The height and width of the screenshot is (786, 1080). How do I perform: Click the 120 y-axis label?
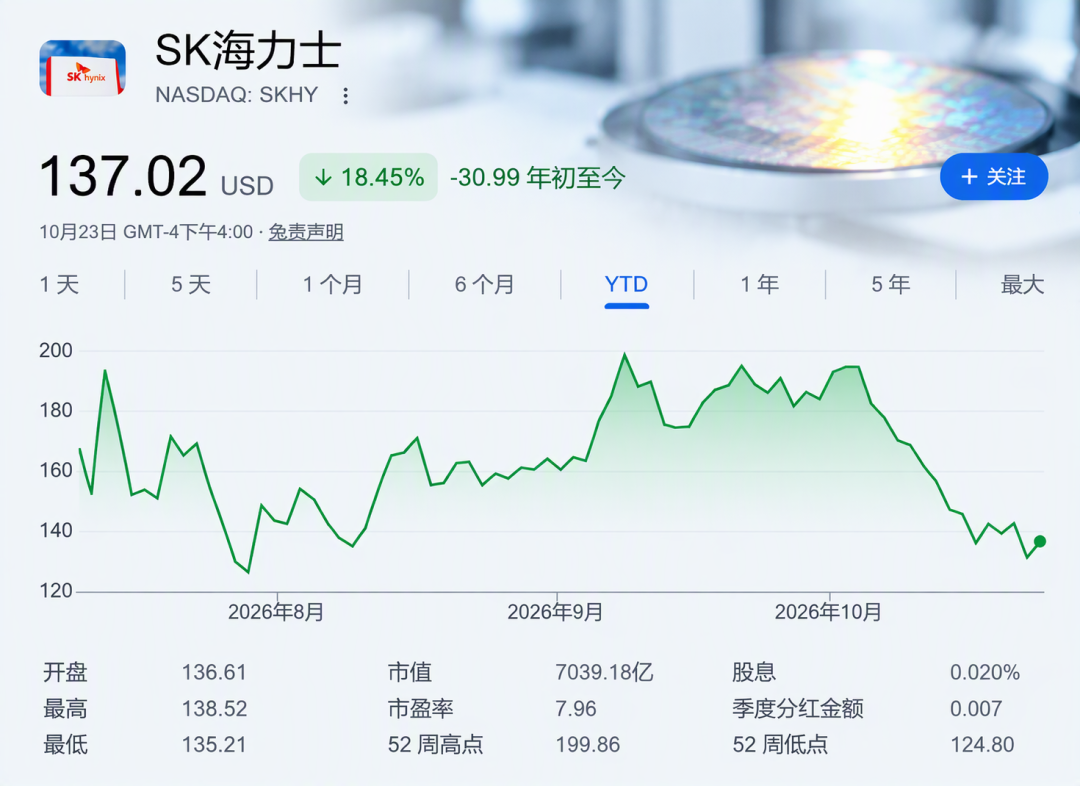(56, 591)
